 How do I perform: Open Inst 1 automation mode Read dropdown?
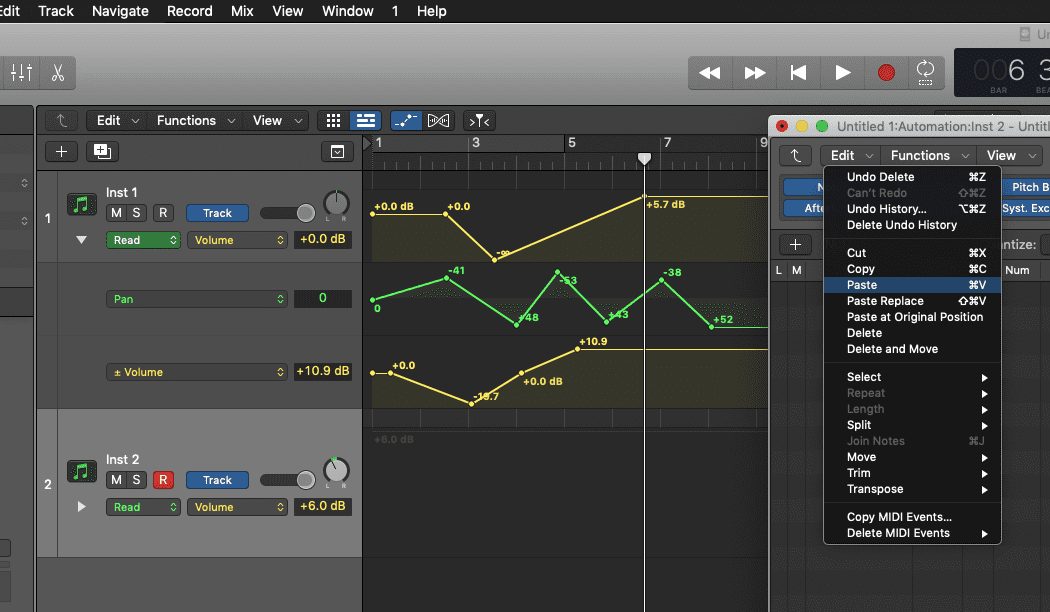(x=145, y=240)
